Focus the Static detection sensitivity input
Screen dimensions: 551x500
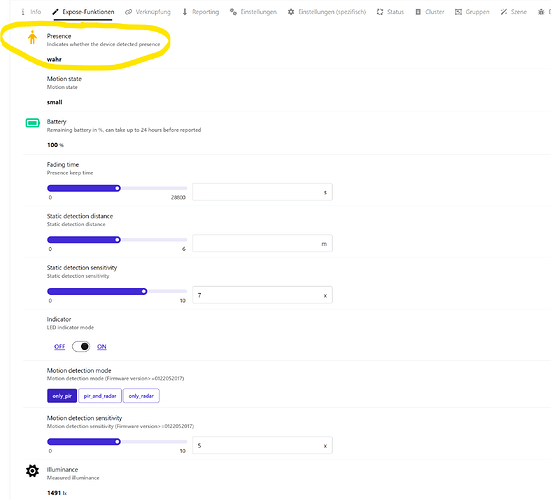click(262, 295)
